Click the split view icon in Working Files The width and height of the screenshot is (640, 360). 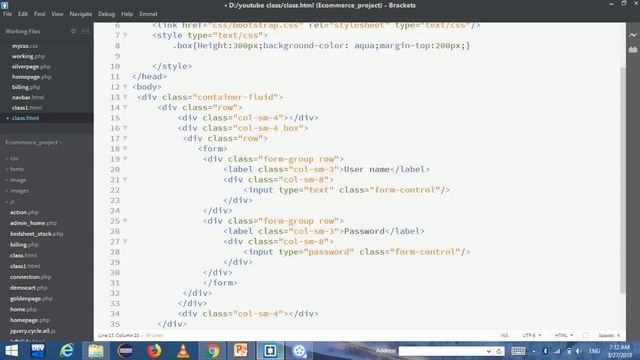point(85,31)
